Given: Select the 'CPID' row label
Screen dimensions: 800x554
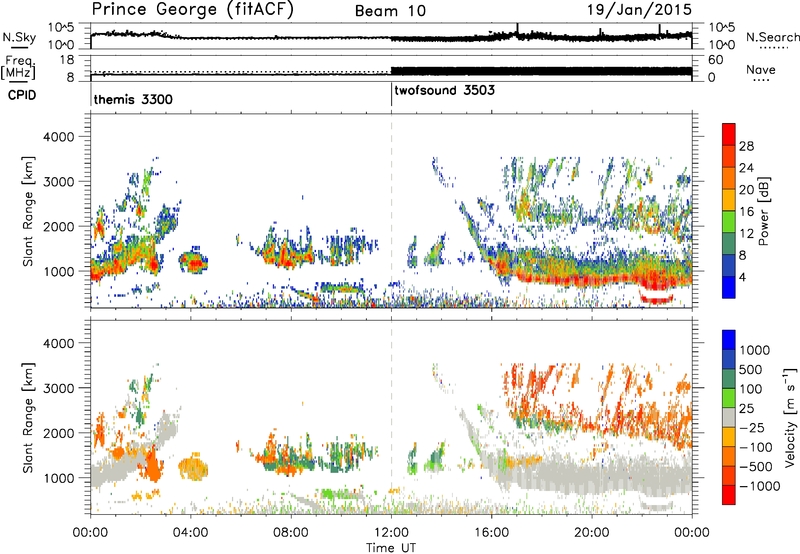Looking at the screenshot, I should 21,95.
